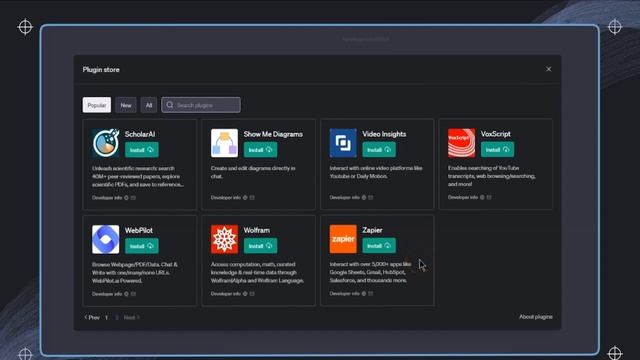Click the ScholarAI plugin title
The width and height of the screenshot is (640, 360).
click(x=140, y=134)
